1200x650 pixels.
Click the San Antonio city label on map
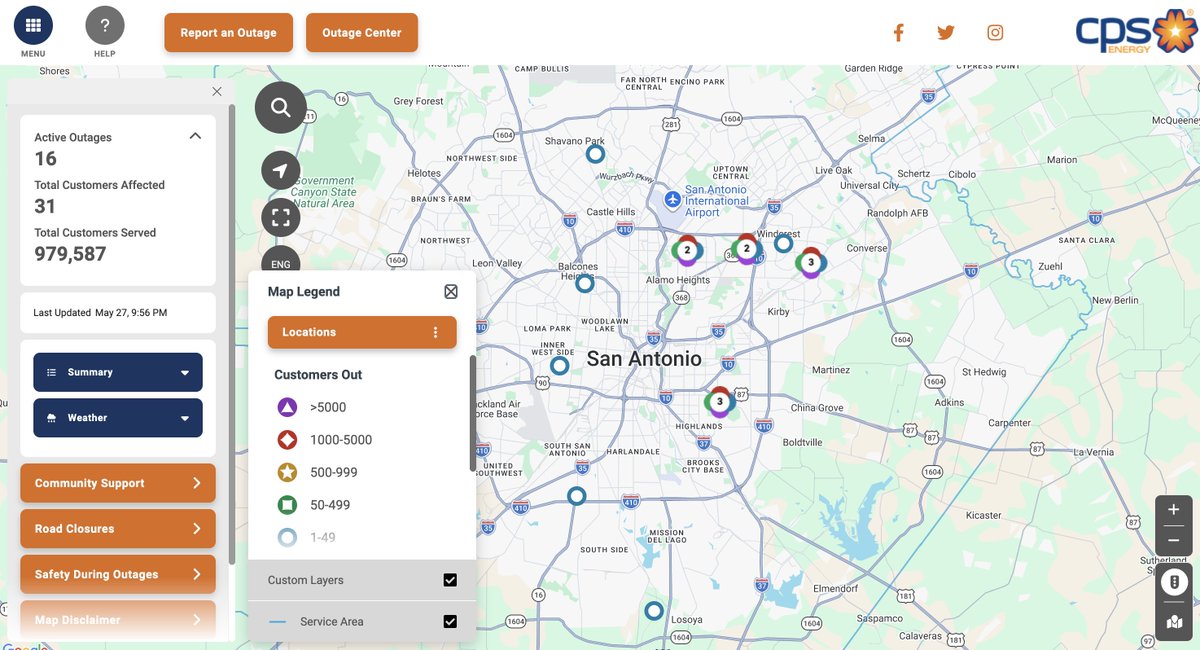pyautogui.click(x=644, y=359)
